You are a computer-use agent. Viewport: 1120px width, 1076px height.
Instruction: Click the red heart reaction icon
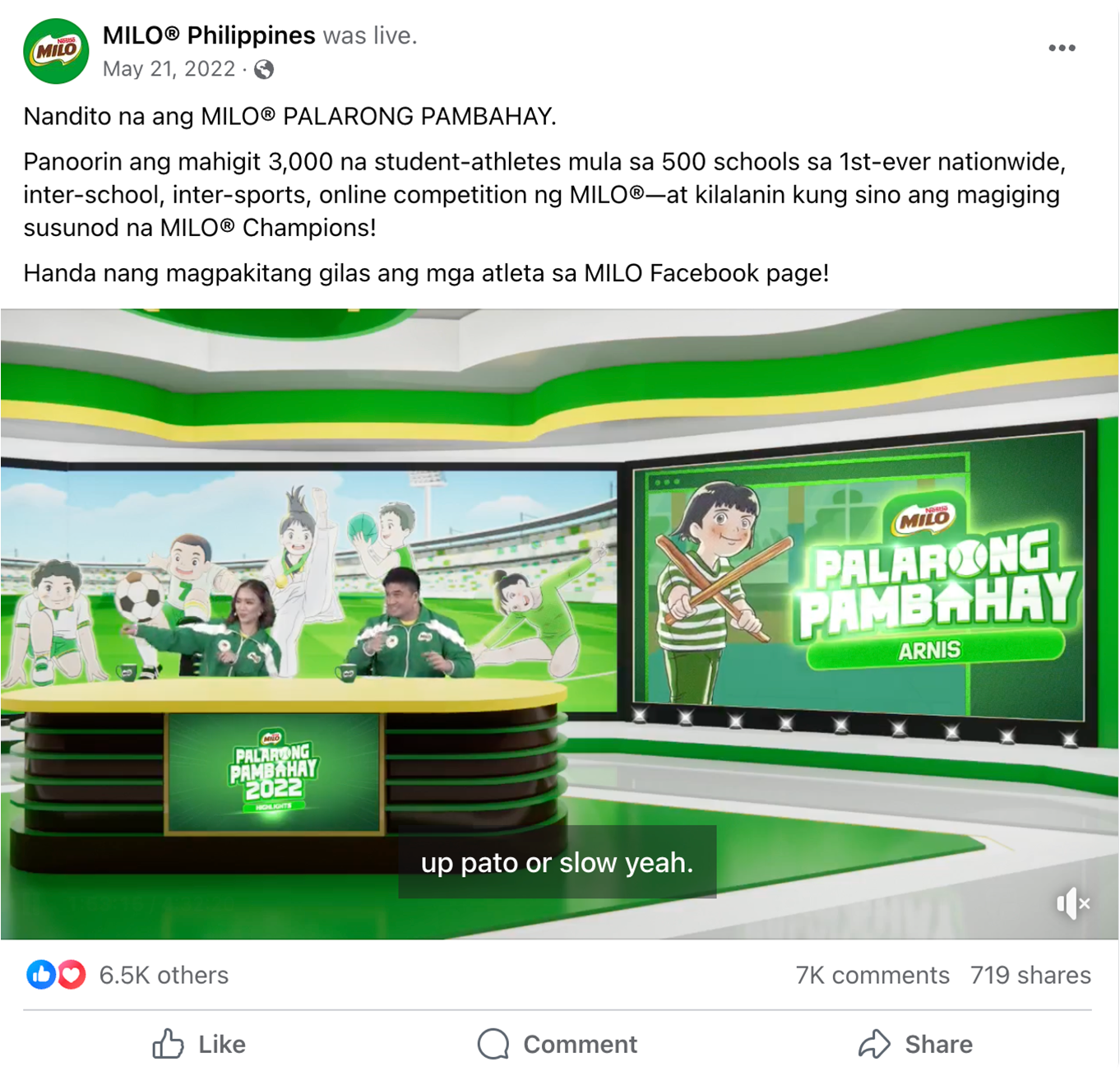72,975
